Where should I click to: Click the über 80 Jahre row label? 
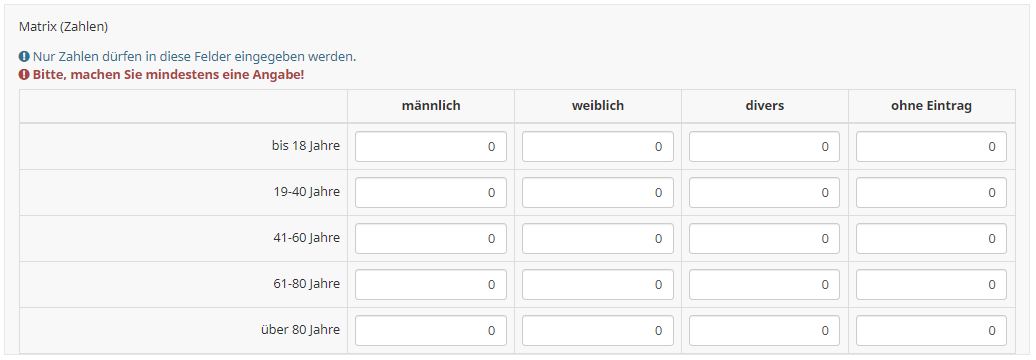tap(301, 330)
